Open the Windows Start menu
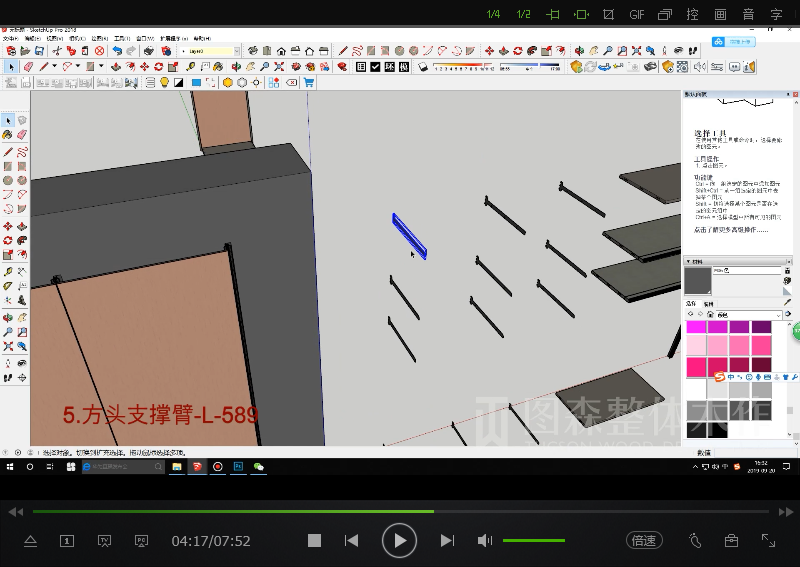 pyautogui.click(x=9, y=466)
